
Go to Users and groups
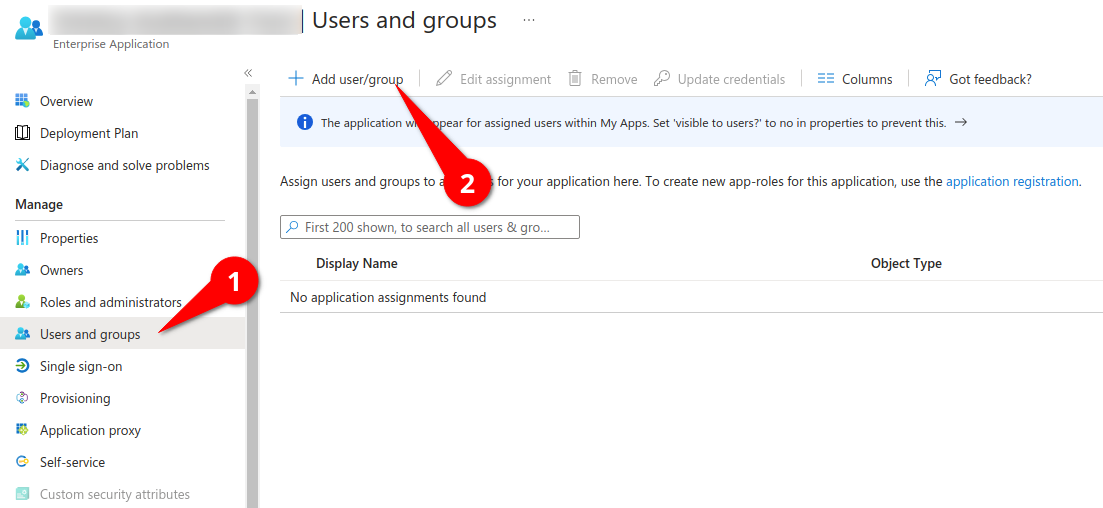click(90, 334)
